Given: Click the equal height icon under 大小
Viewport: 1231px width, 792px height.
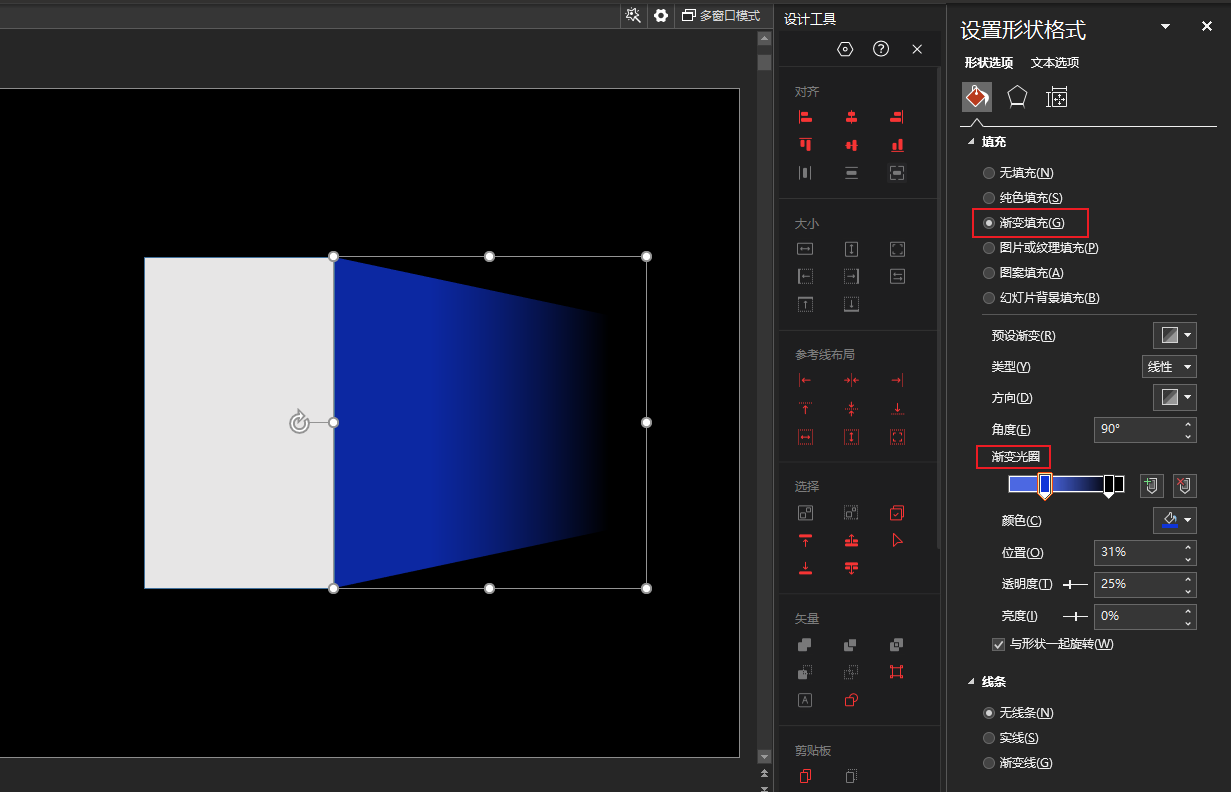Looking at the screenshot, I should pos(851,249).
